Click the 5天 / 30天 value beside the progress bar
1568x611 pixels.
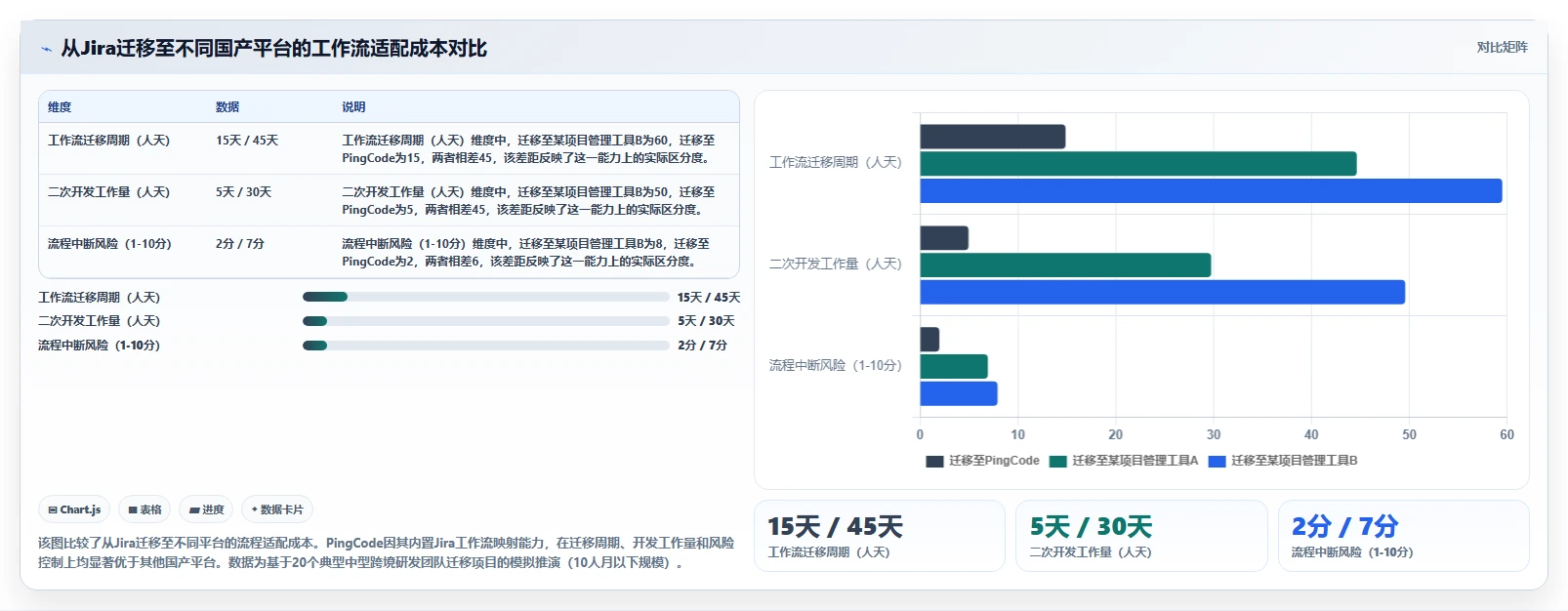[706, 321]
